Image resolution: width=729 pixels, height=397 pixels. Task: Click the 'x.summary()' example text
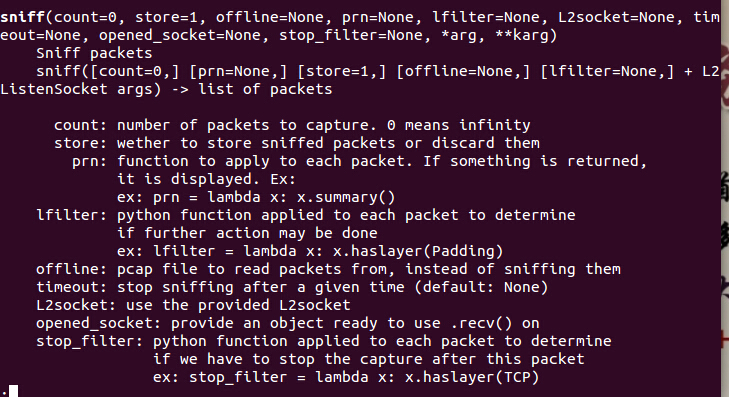point(346,198)
